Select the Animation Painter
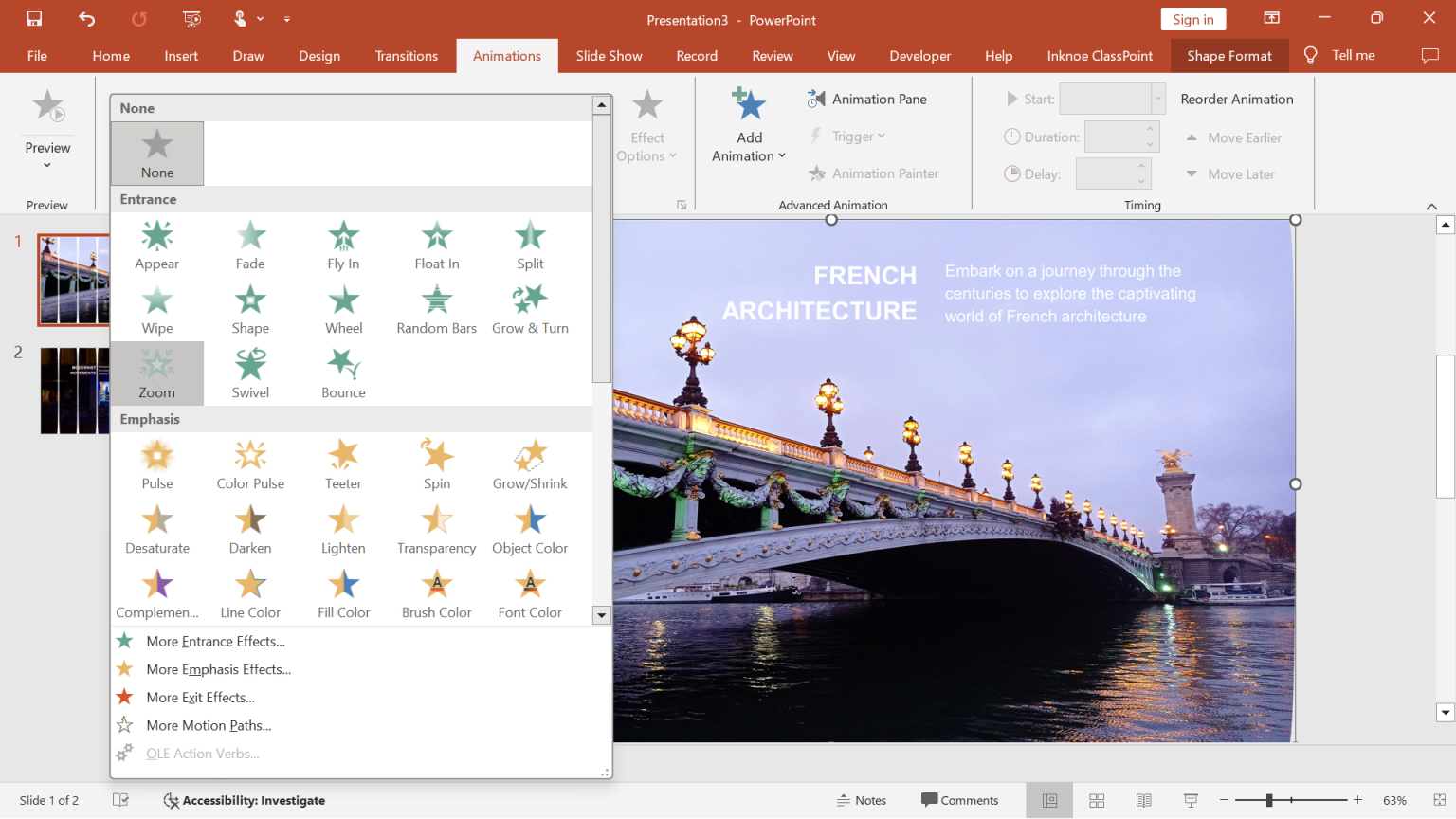This screenshot has height=819, width=1456. [x=874, y=173]
